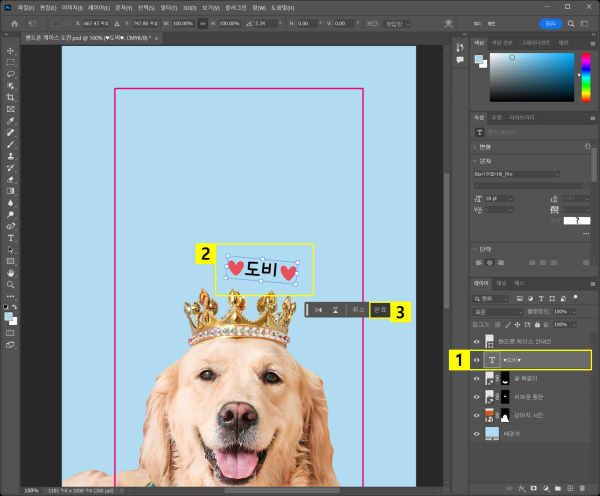Select the Horizontal Type tool
600x496 pixels.
point(10,237)
